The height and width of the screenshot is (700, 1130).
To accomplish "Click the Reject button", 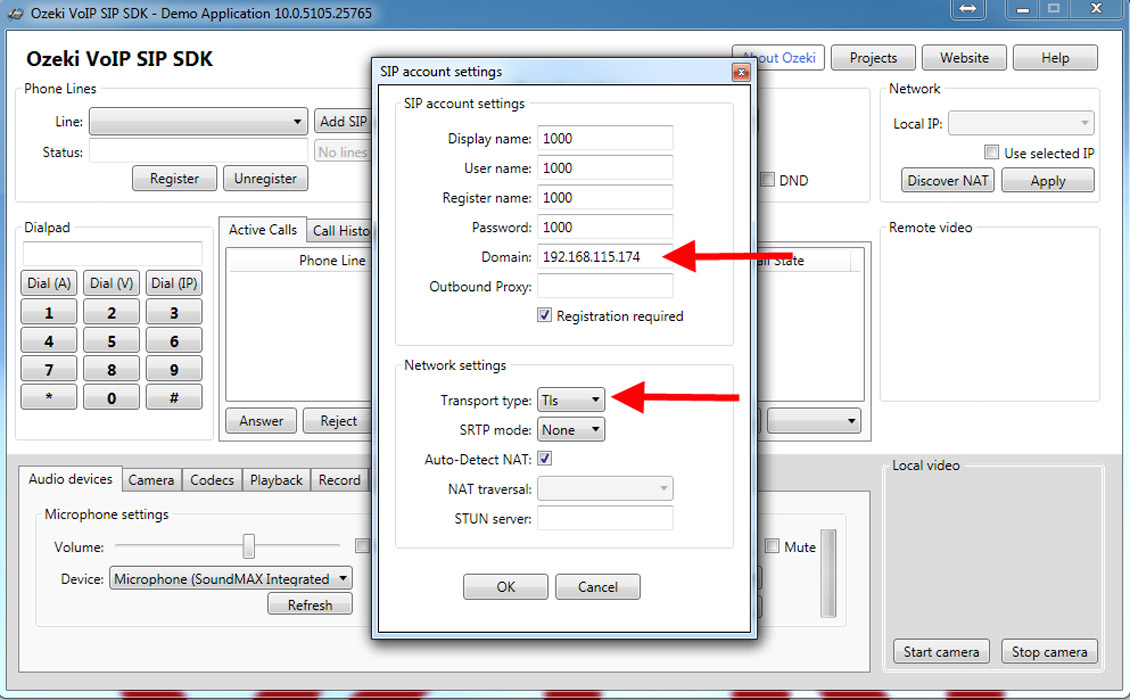I will click(338, 420).
